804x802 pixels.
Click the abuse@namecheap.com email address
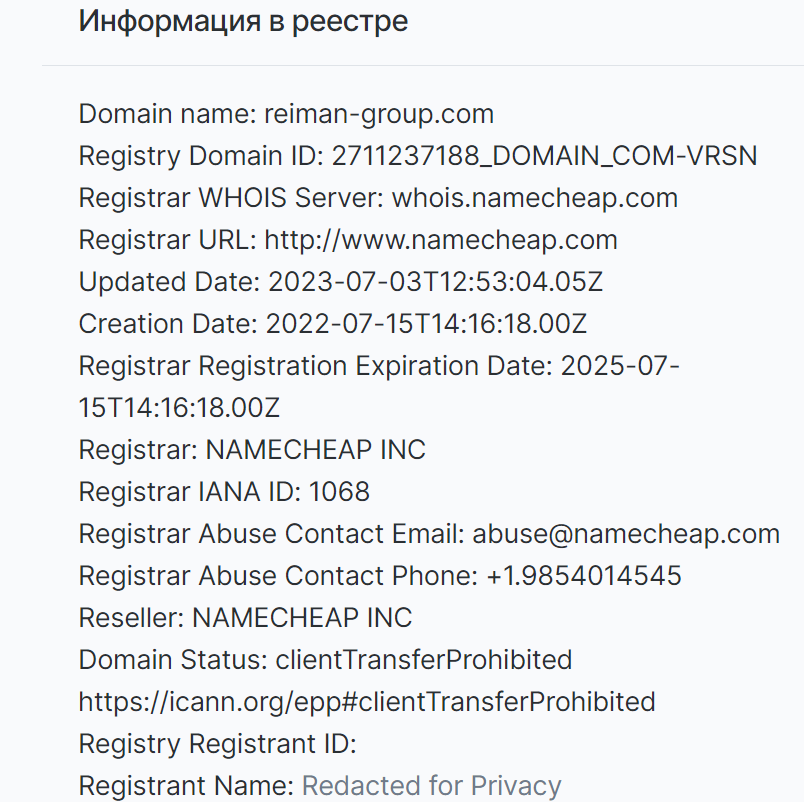(626, 534)
